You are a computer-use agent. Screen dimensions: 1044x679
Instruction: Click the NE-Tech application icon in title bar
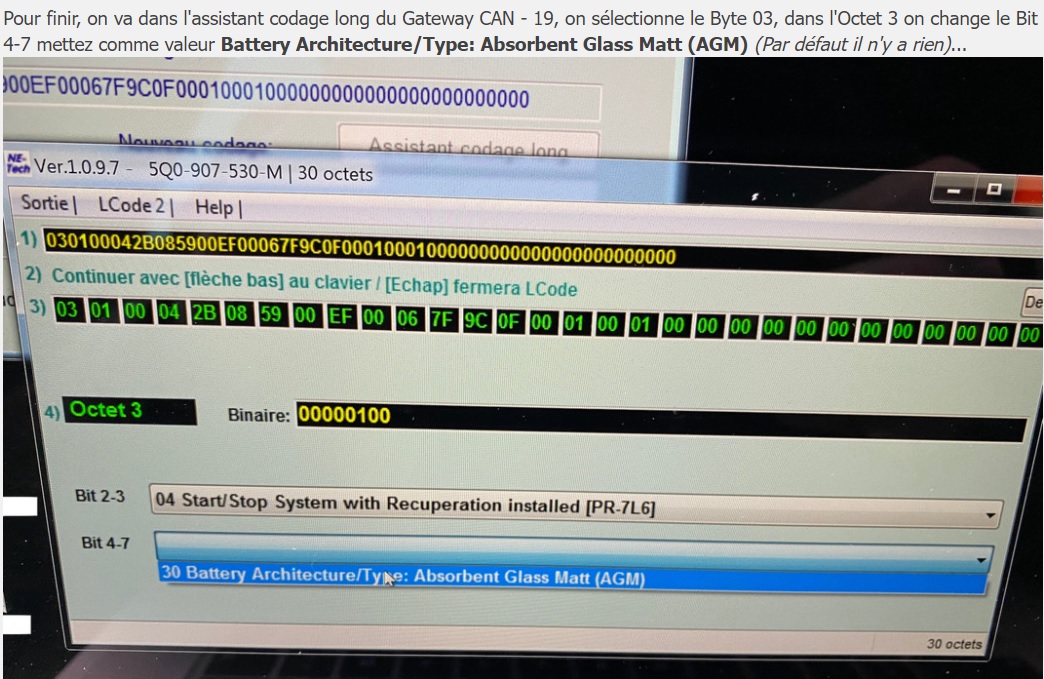pos(18,163)
